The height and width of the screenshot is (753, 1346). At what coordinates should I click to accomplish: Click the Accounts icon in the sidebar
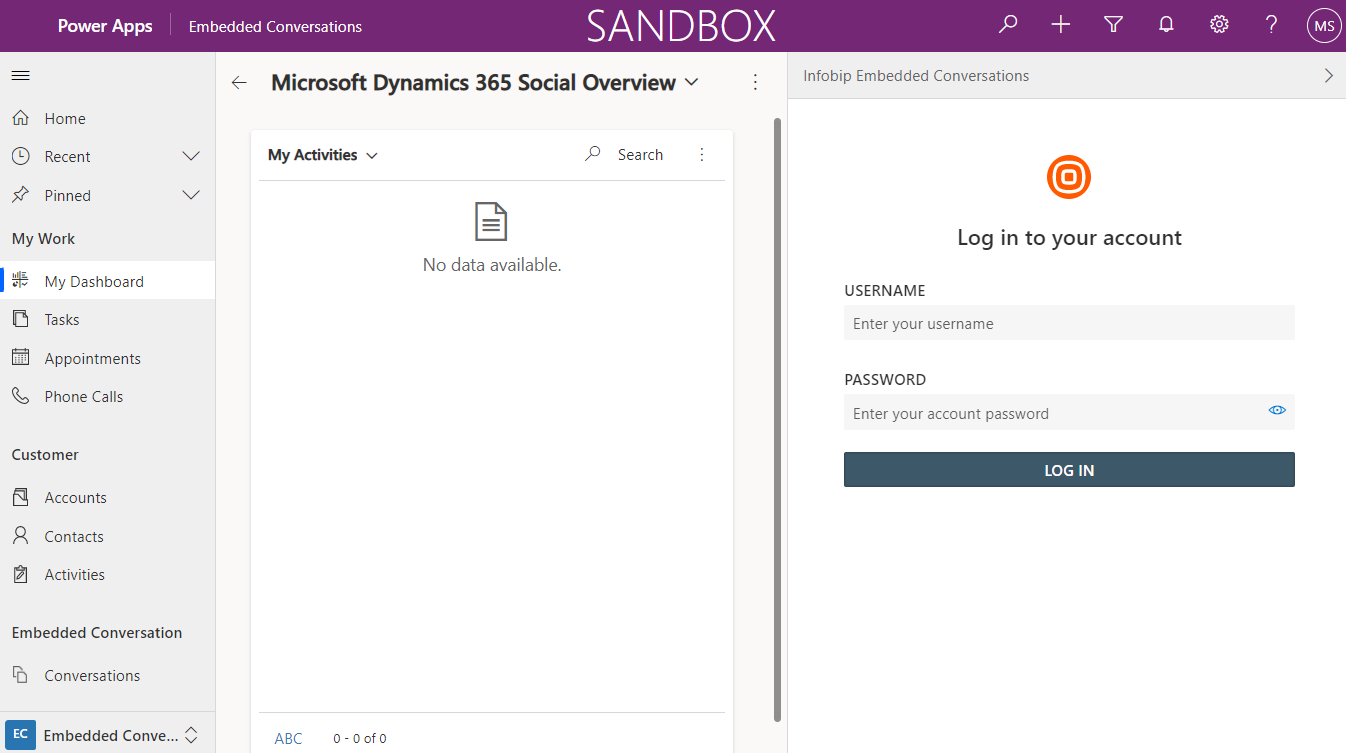20,497
